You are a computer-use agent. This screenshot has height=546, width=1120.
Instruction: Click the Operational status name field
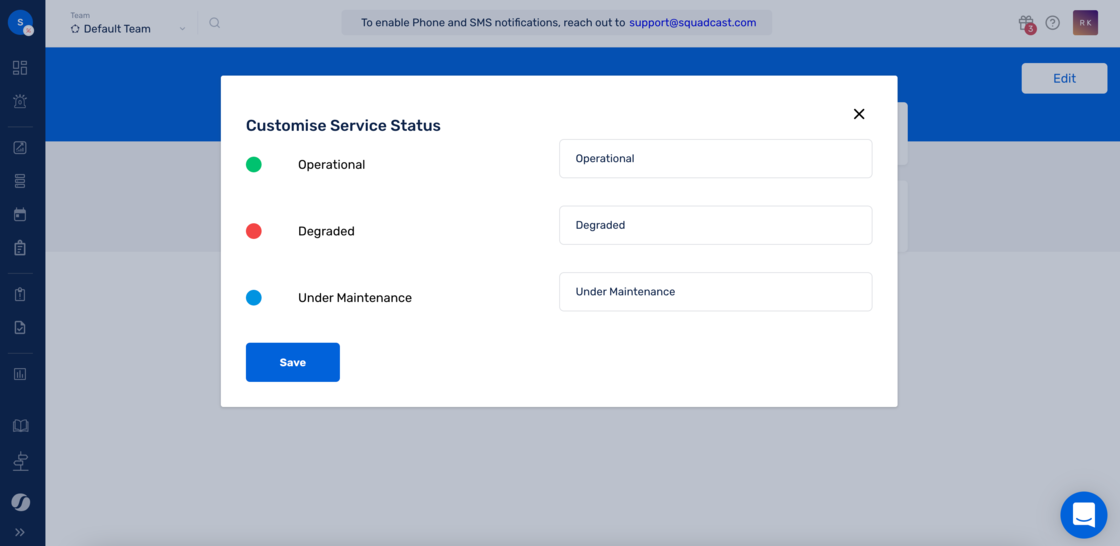point(715,159)
